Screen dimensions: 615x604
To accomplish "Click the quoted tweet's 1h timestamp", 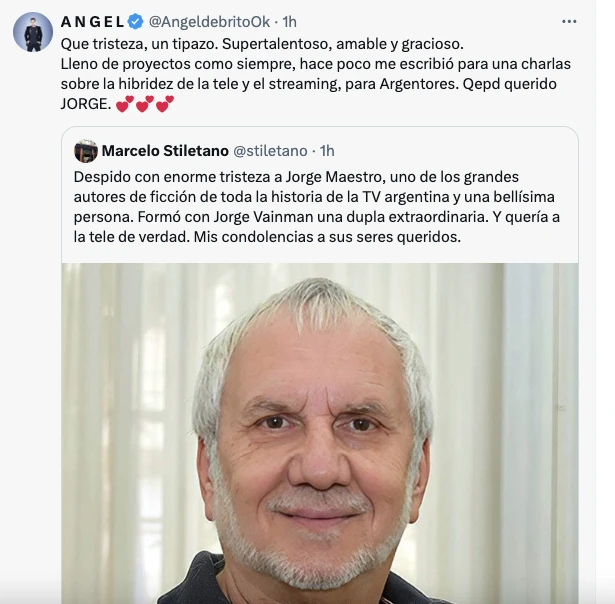I will 327,151.
